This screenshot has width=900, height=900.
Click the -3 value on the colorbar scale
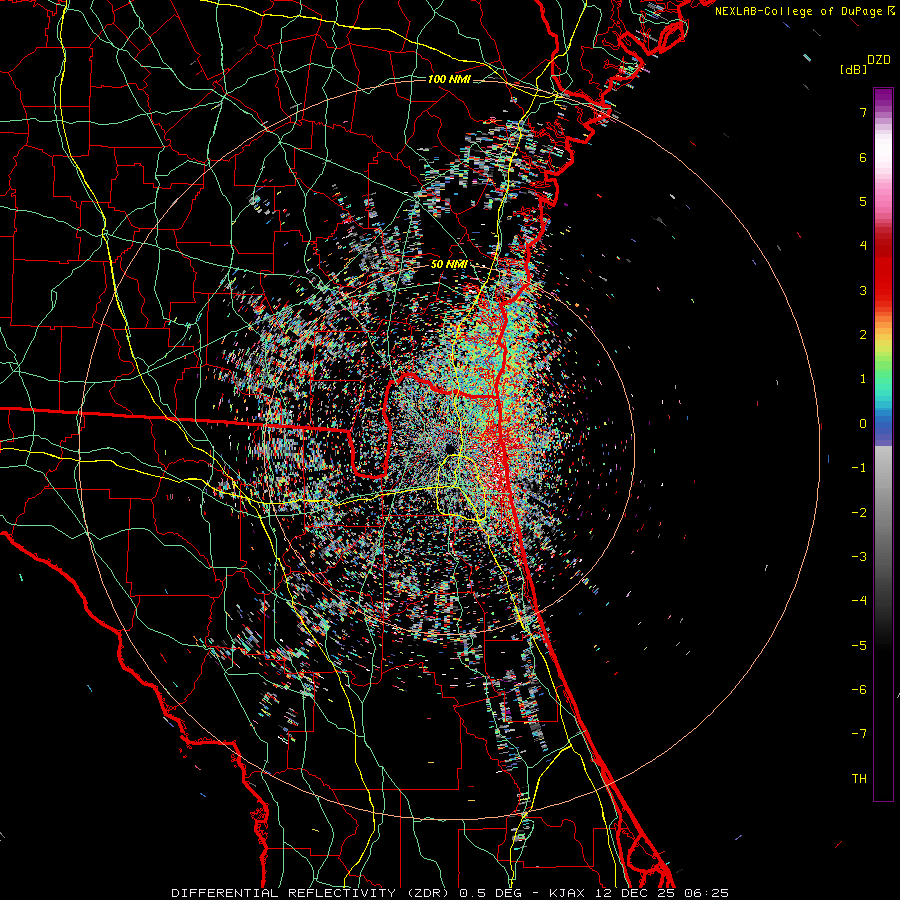(x=859, y=557)
